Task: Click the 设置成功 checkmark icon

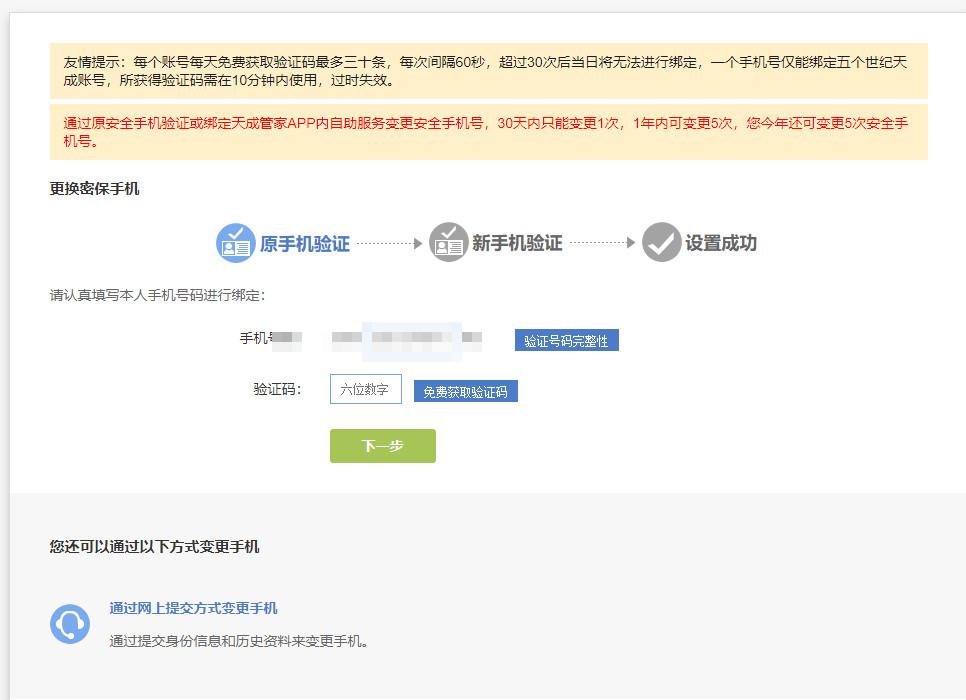Action: pos(660,241)
